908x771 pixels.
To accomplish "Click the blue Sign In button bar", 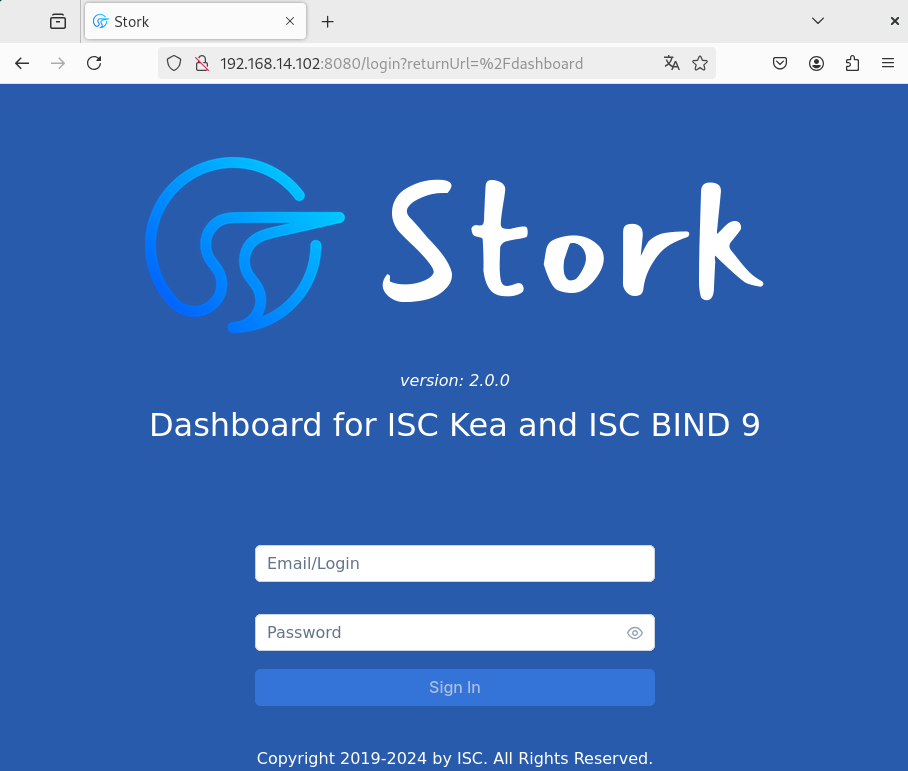I will click(x=455, y=687).
